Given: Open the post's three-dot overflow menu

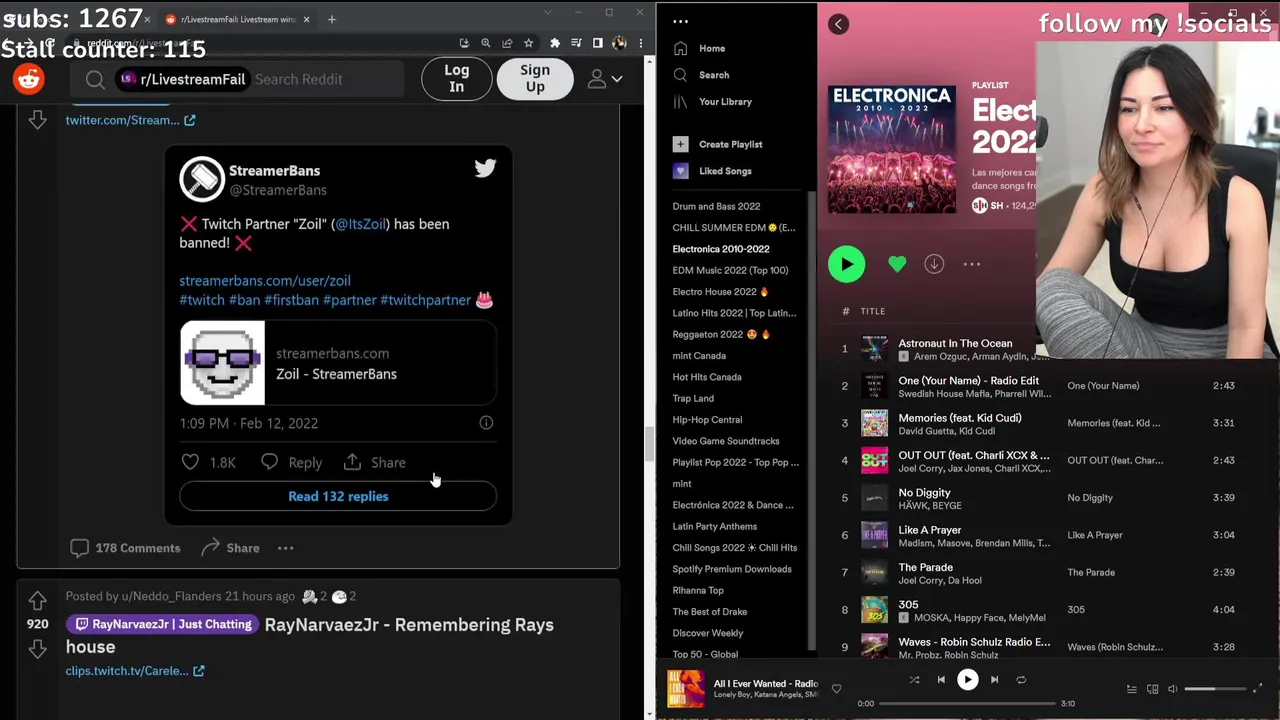Looking at the screenshot, I should tap(285, 548).
